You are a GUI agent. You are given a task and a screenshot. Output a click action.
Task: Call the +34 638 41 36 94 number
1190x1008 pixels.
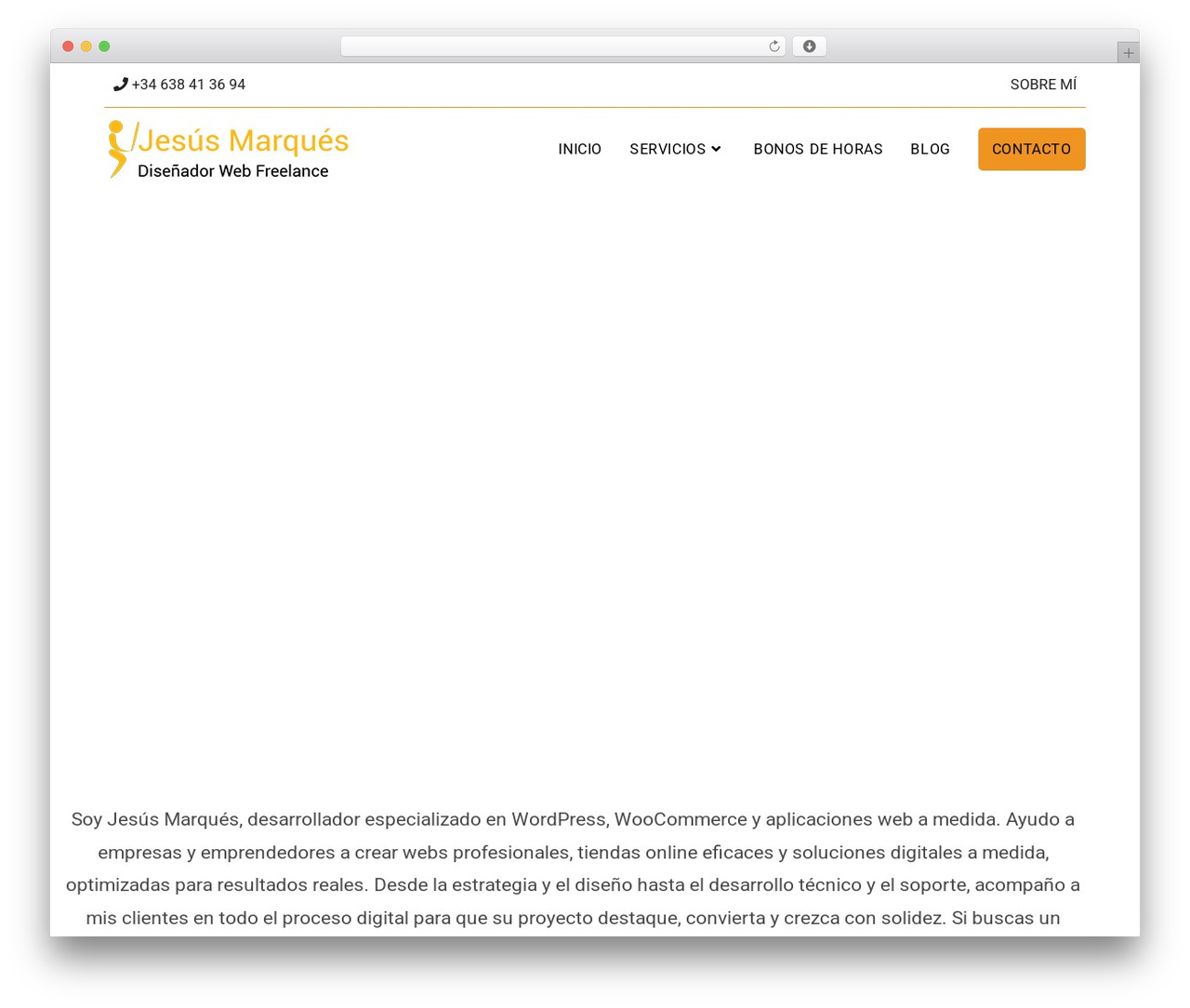coord(189,85)
